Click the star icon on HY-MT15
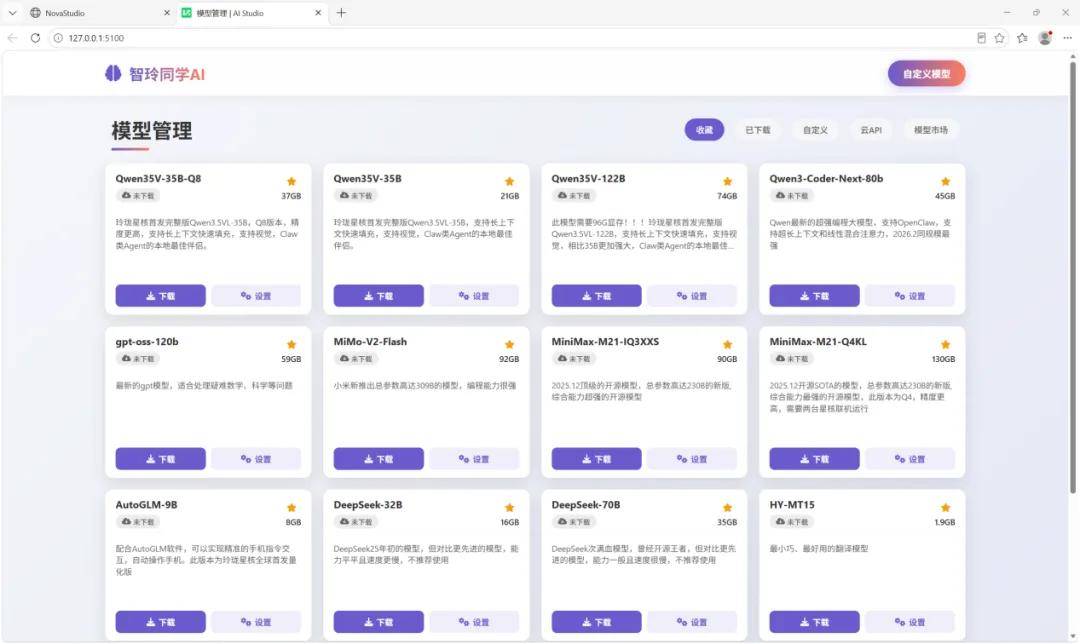The width and height of the screenshot is (1080, 644). [x=946, y=508]
